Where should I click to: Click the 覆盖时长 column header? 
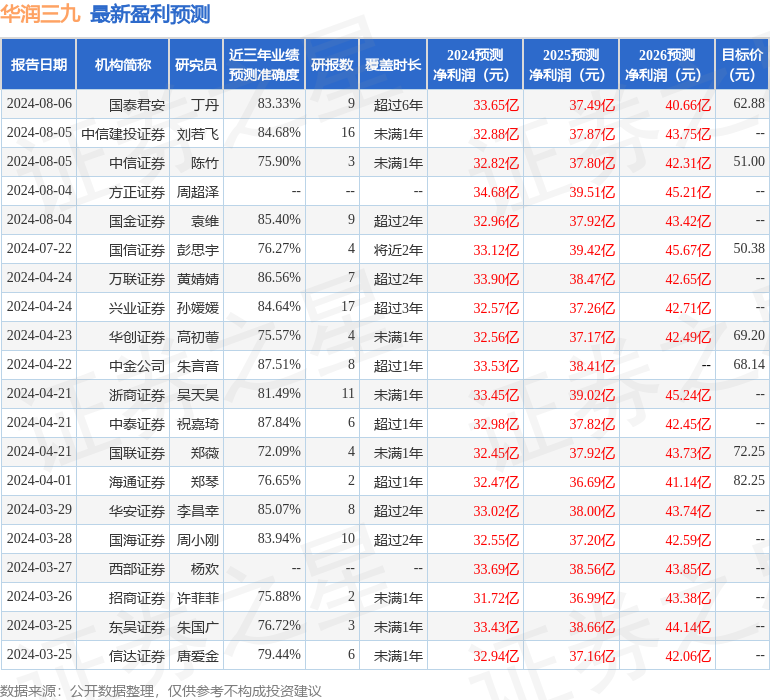click(393, 64)
